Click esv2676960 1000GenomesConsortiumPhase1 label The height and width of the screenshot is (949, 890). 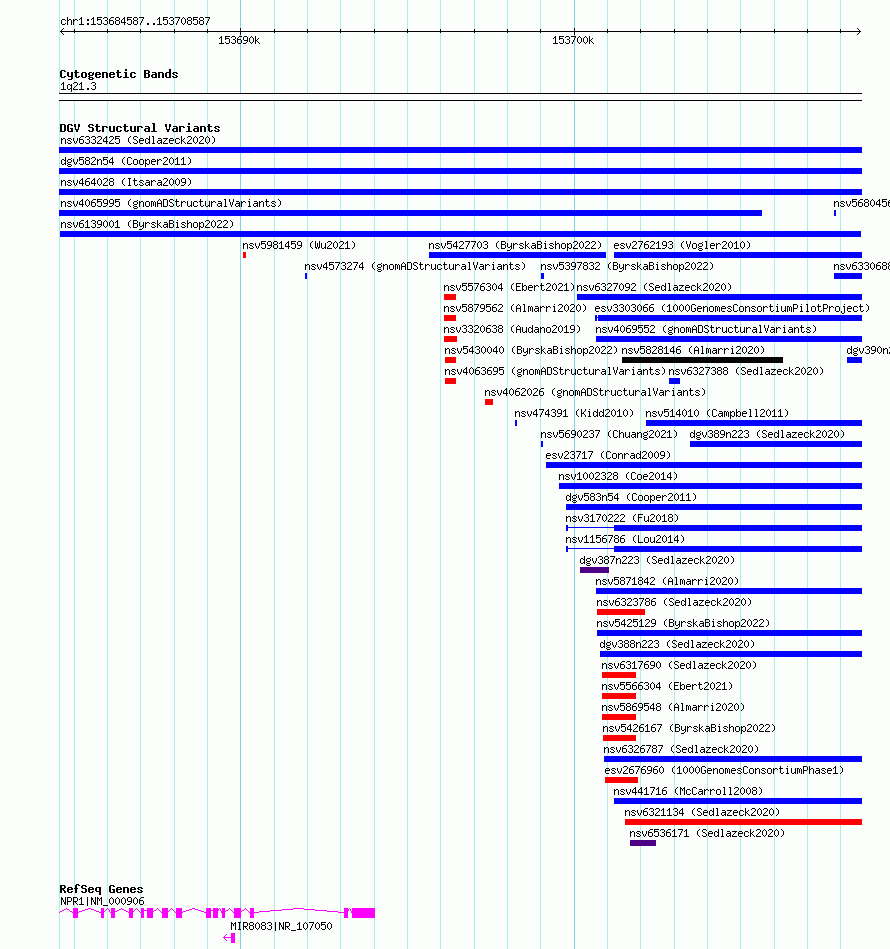tap(724, 771)
